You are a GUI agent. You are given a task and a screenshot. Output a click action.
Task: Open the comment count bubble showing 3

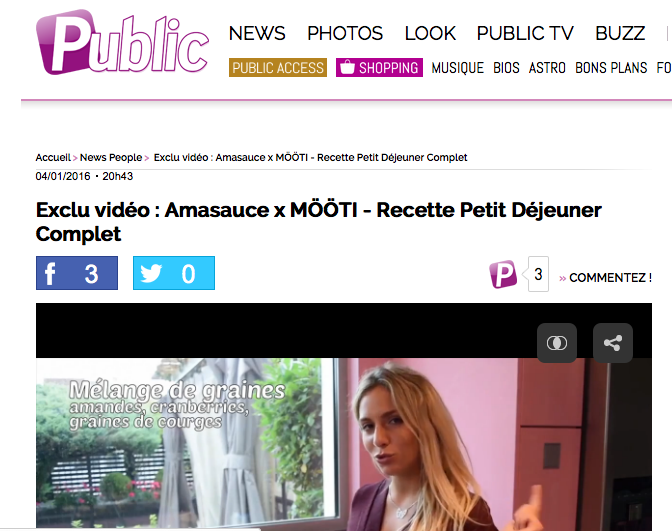pos(538,274)
